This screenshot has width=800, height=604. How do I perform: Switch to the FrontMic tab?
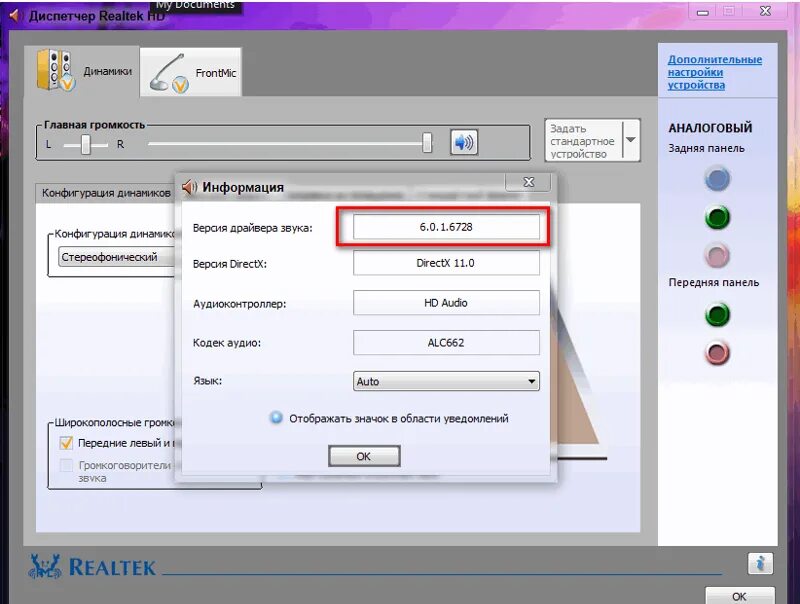coord(191,72)
